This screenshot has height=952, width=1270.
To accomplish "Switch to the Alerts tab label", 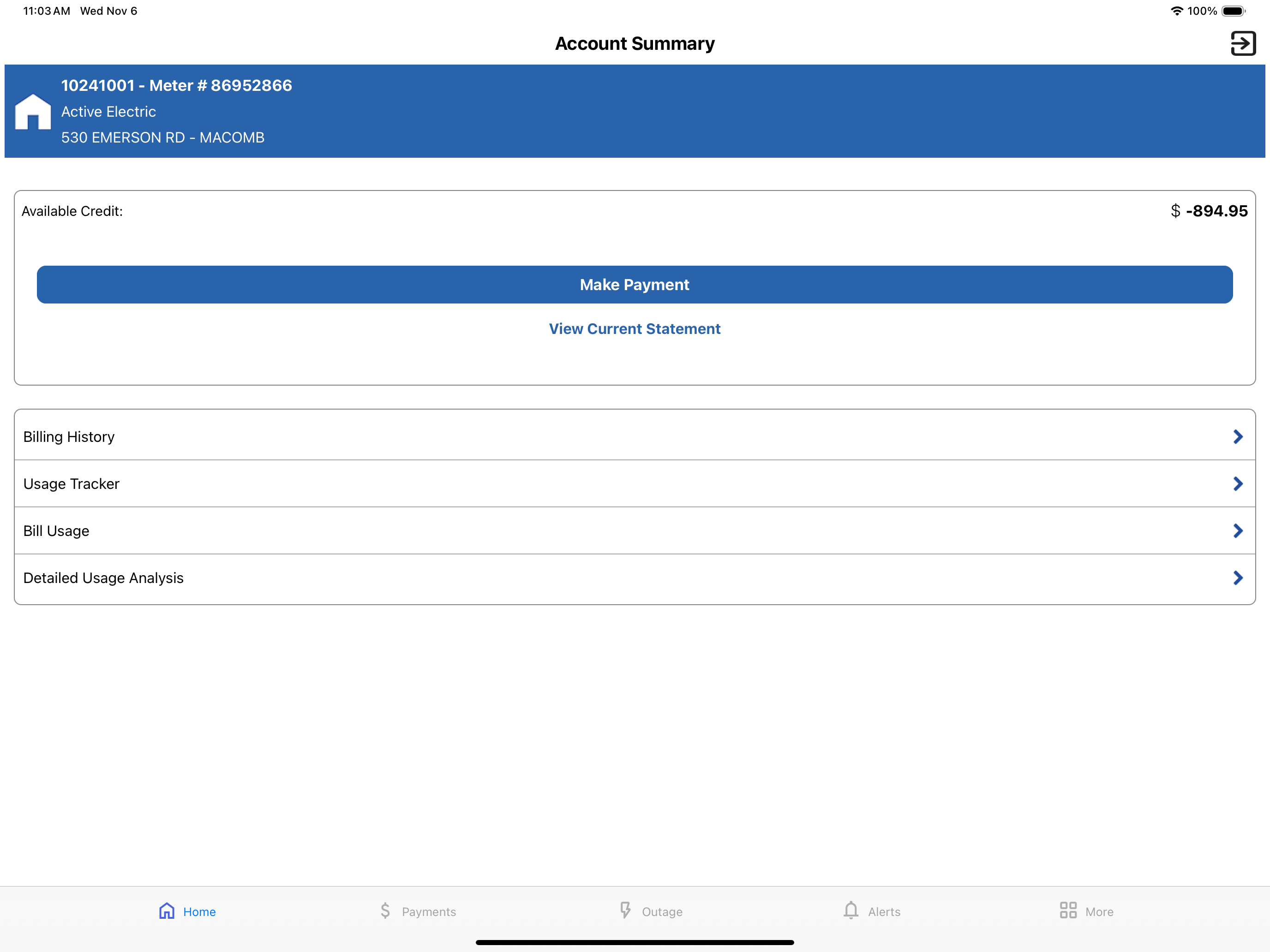I will point(884,912).
